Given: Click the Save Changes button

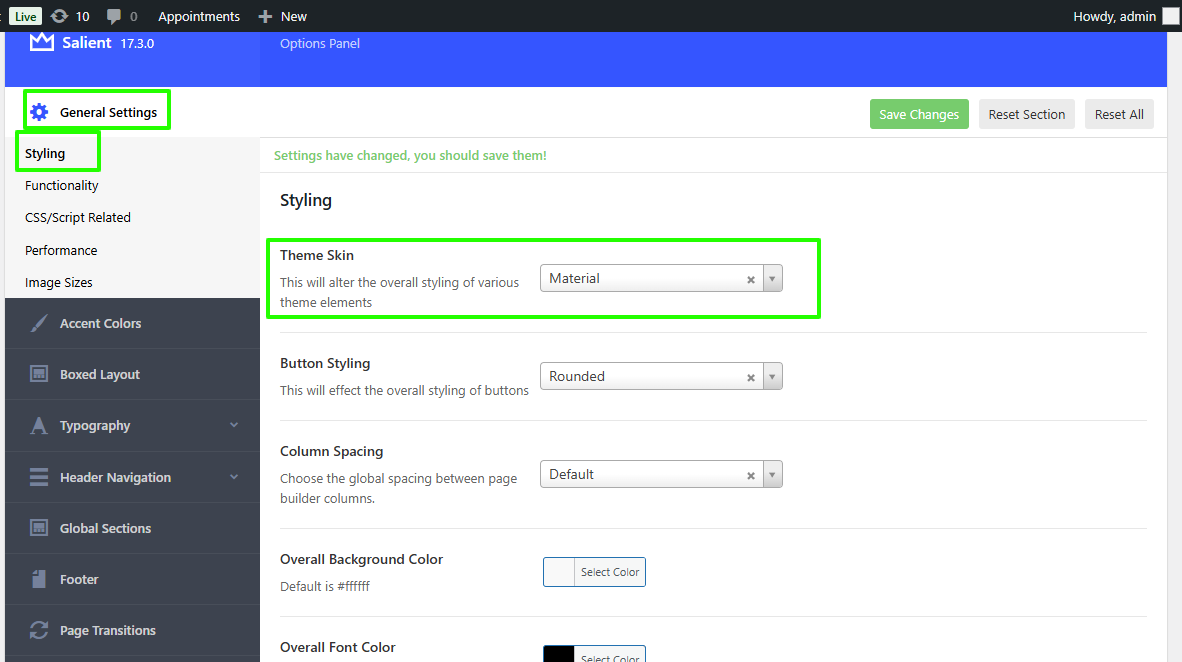Looking at the screenshot, I should [919, 114].
